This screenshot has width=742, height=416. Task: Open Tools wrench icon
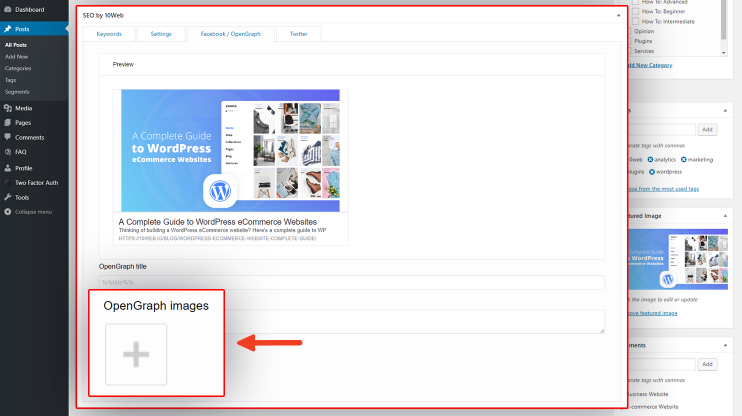[8, 197]
